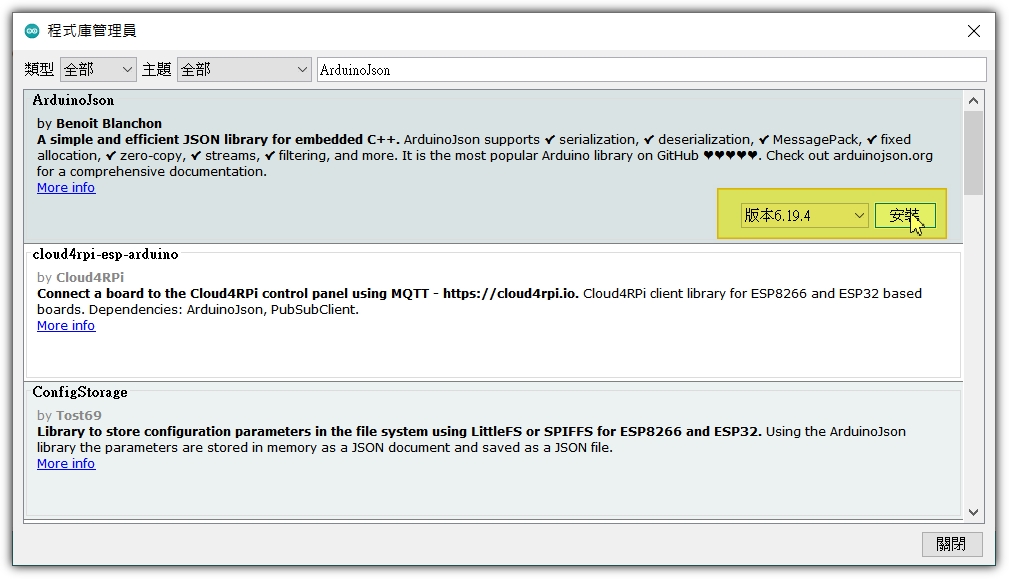
Task: Select the ArduinoJson library title
Action: pyautogui.click(x=73, y=100)
